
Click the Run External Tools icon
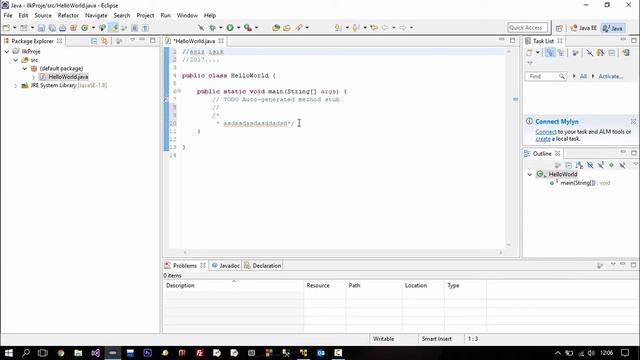point(248,28)
